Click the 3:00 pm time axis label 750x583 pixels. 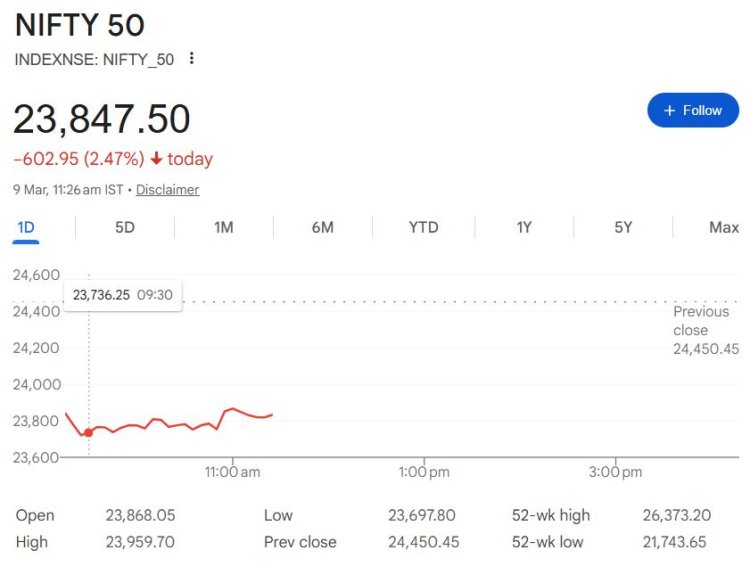click(x=615, y=471)
